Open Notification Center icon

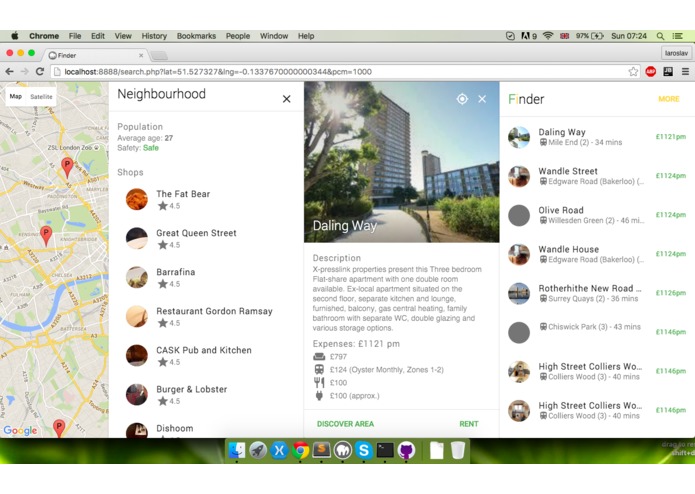tap(677, 36)
